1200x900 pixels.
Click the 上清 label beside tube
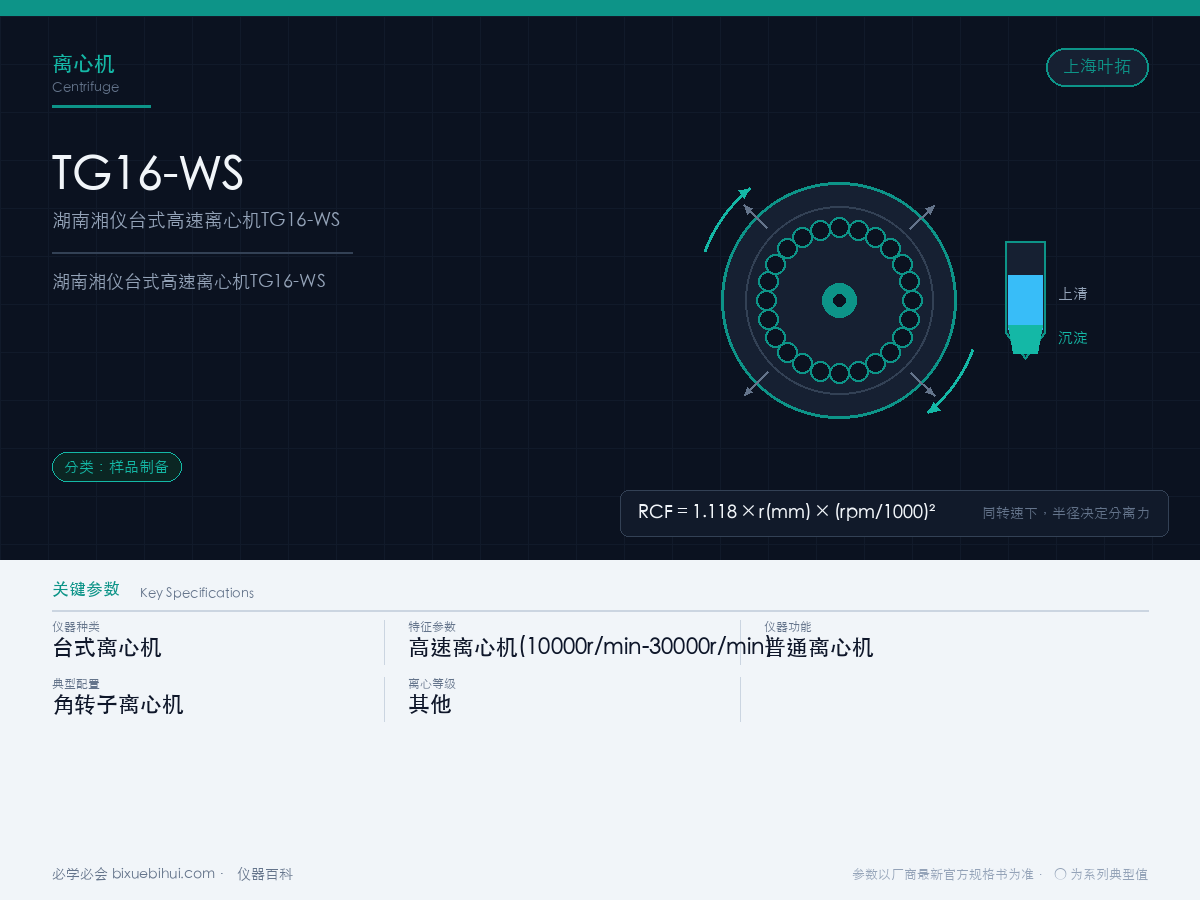tap(1073, 294)
